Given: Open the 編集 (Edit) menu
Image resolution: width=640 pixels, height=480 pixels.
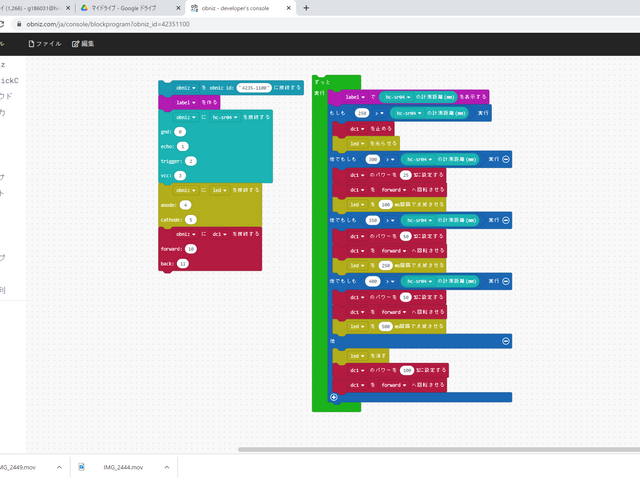Looking at the screenshot, I should 83,44.
